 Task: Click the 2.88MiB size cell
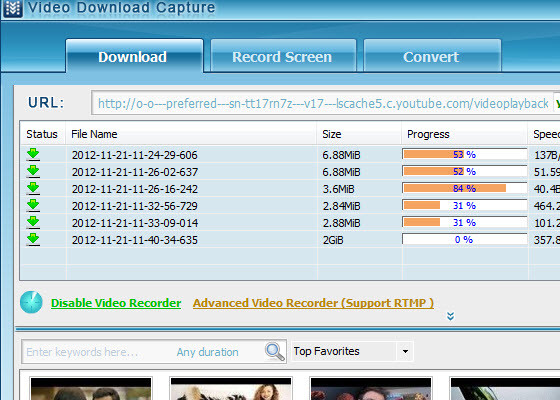341,223
